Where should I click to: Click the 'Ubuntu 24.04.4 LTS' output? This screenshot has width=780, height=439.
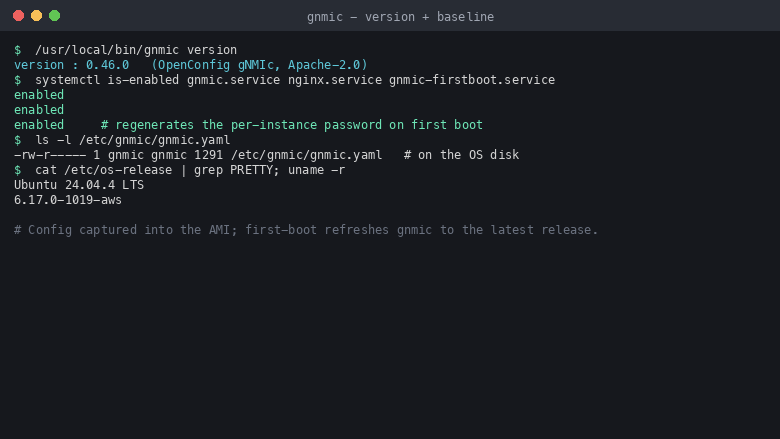click(79, 185)
